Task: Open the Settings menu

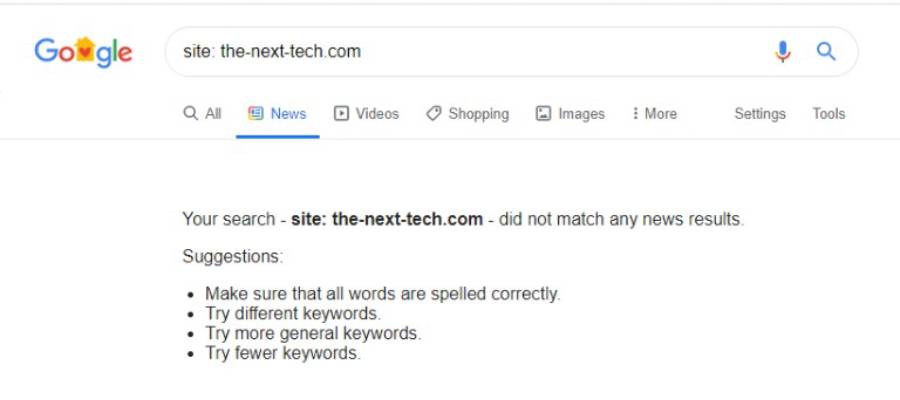Action: [x=760, y=114]
